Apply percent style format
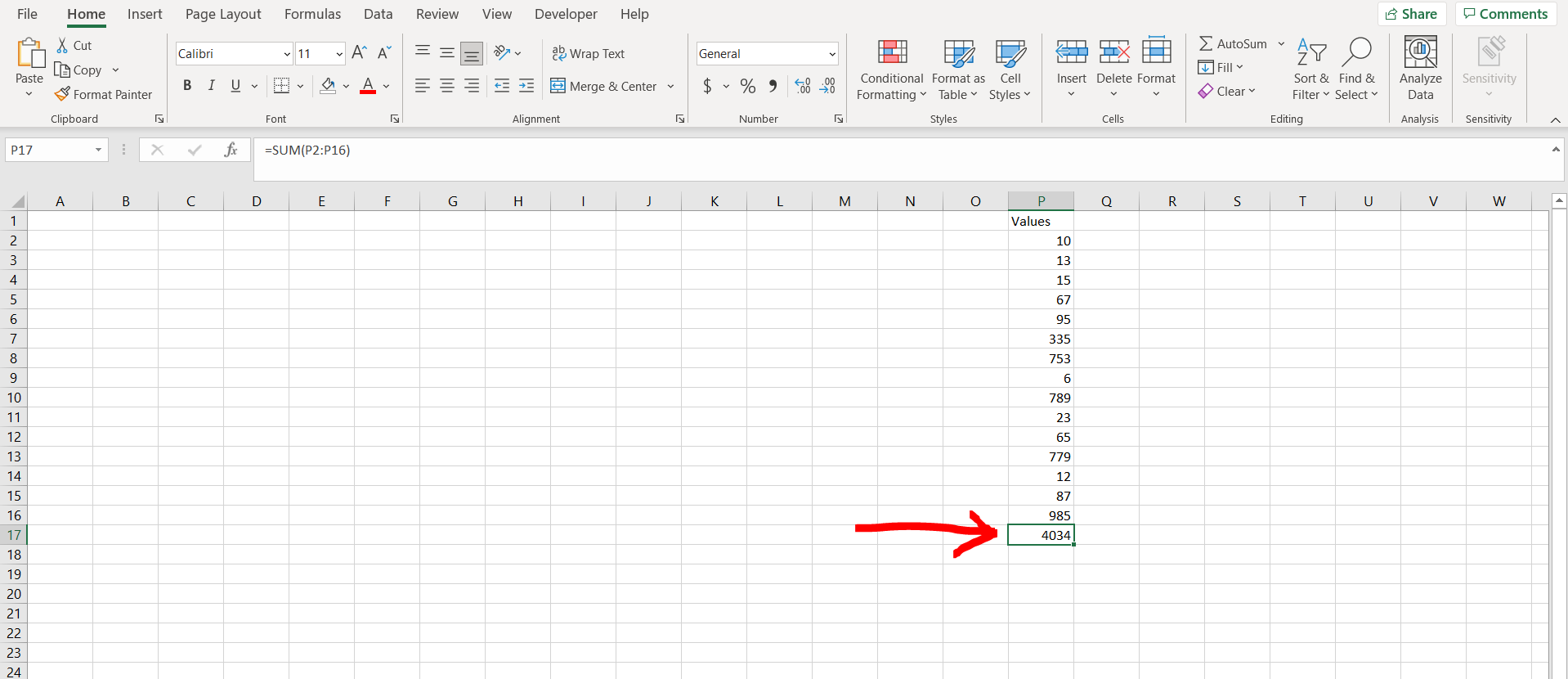This screenshot has width=1568, height=679. pos(748,86)
